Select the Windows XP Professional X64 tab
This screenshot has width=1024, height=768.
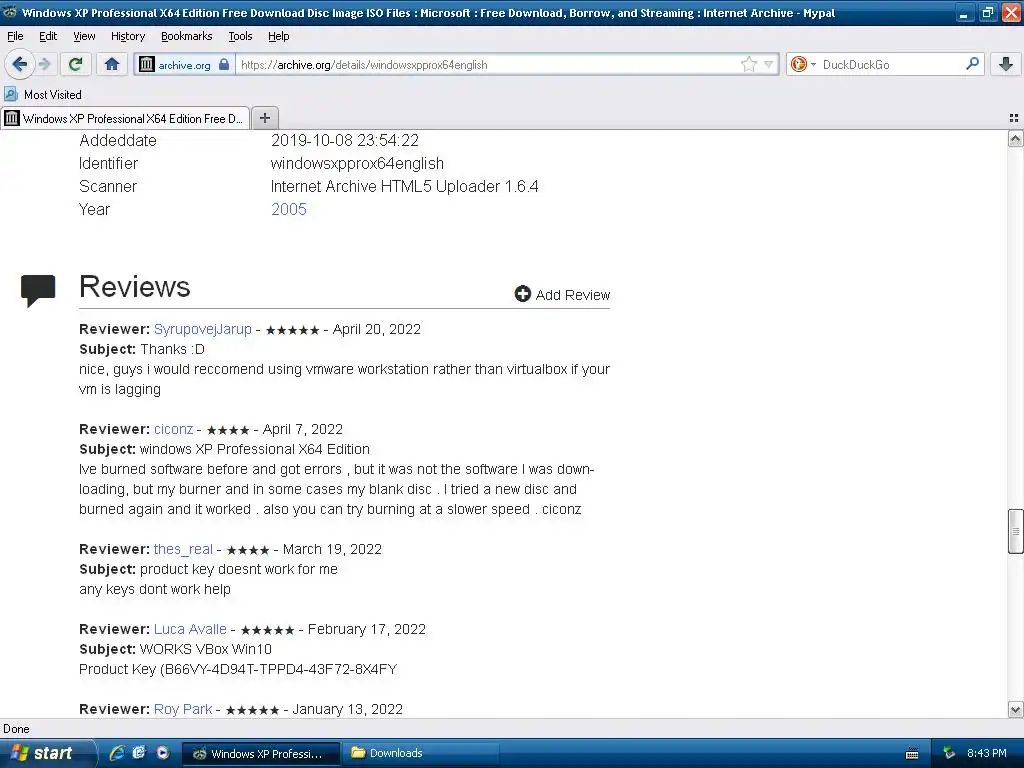(125, 118)
